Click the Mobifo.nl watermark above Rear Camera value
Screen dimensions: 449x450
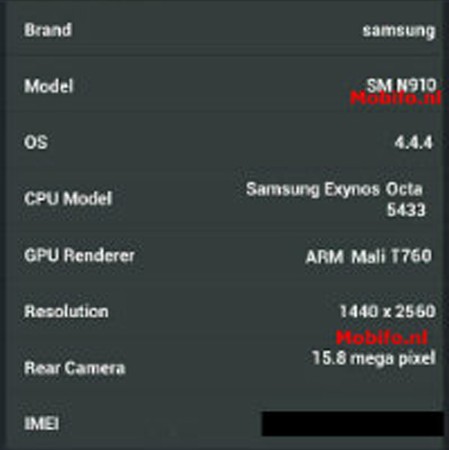[x=382, y=337]
